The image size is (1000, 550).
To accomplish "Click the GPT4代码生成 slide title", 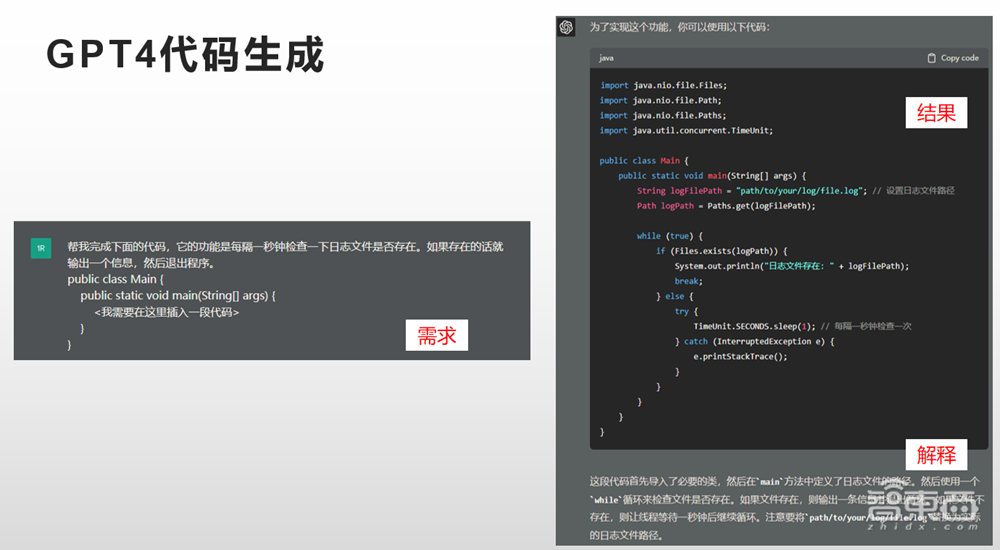I will pos(186,55).
